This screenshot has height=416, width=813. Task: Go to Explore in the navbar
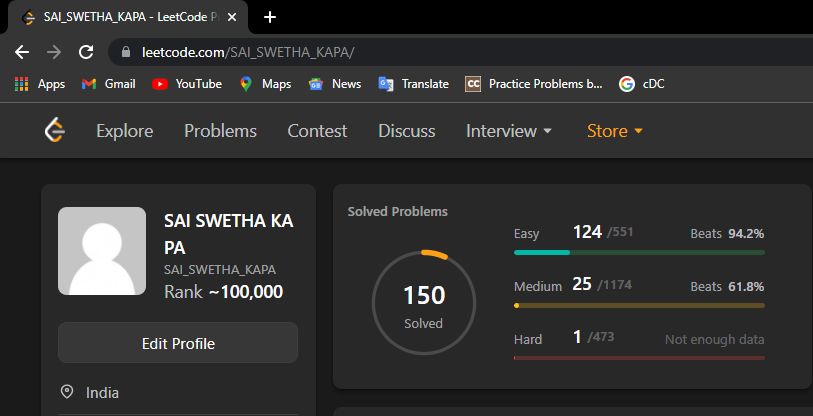click(x=124, y=131)
